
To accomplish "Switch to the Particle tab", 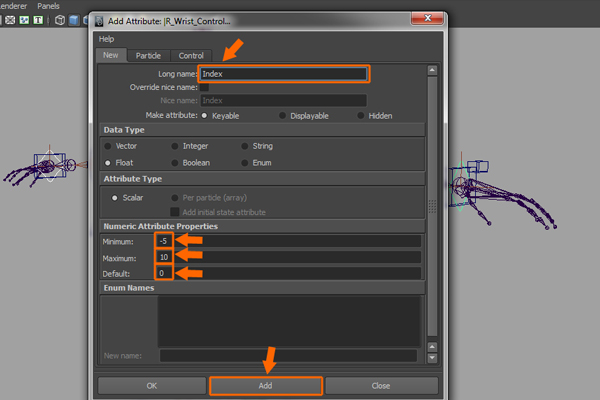I will [x=148, y=56].
